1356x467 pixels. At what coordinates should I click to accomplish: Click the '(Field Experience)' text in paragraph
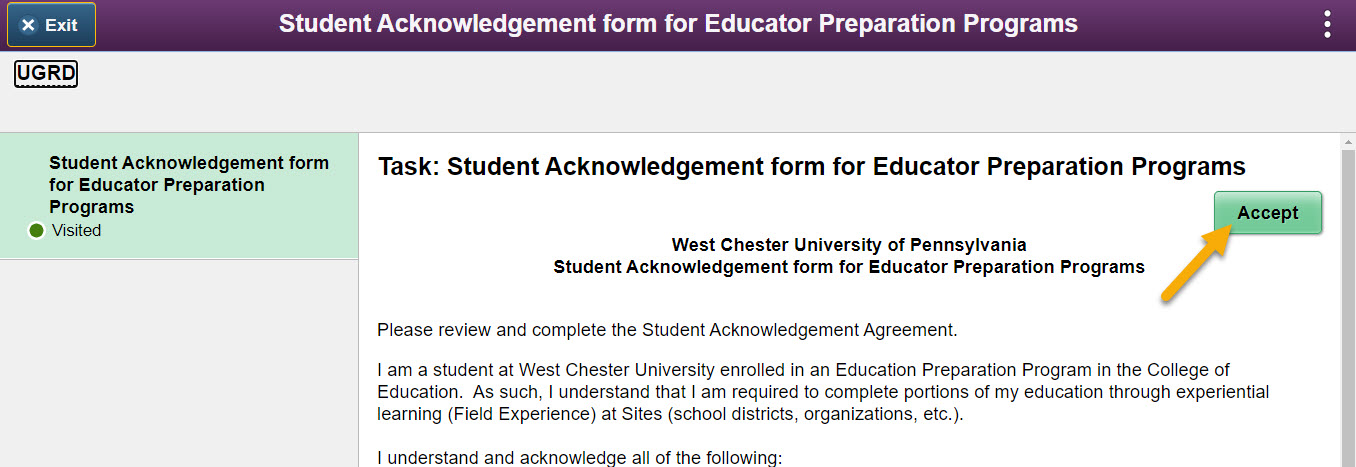click(526, 414)
